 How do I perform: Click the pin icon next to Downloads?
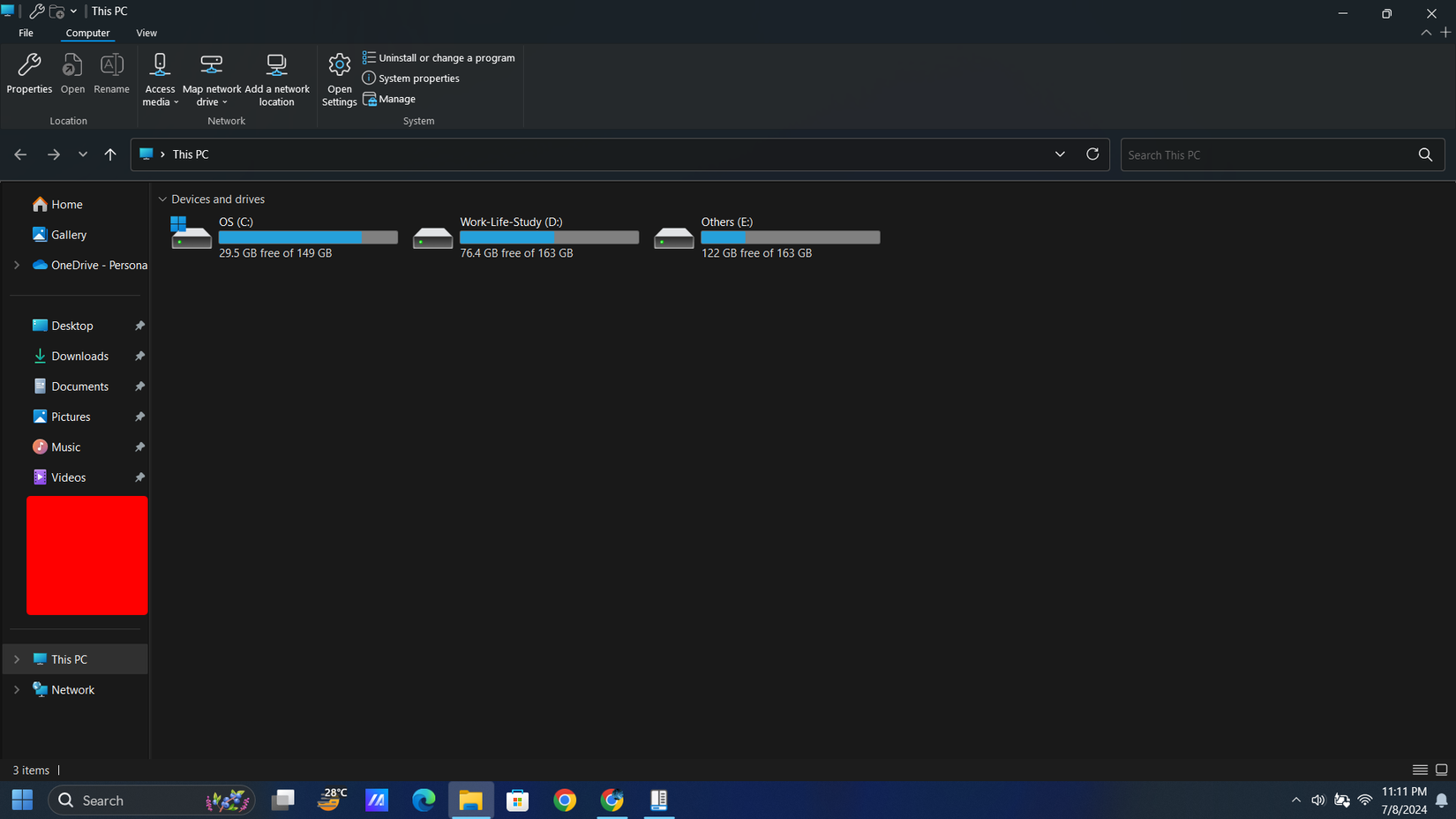click(139, 356)
